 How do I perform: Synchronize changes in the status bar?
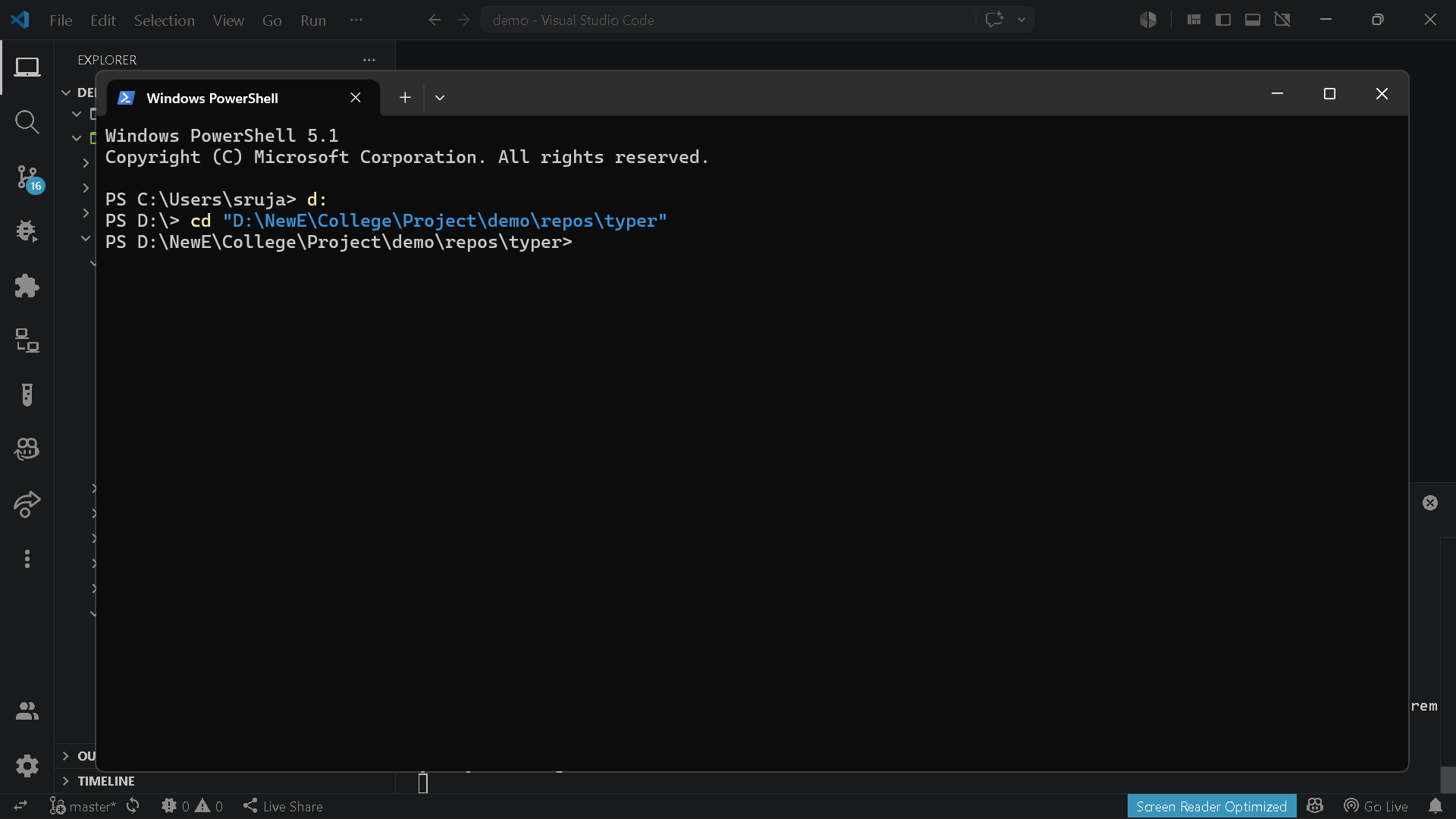point(133,806)
